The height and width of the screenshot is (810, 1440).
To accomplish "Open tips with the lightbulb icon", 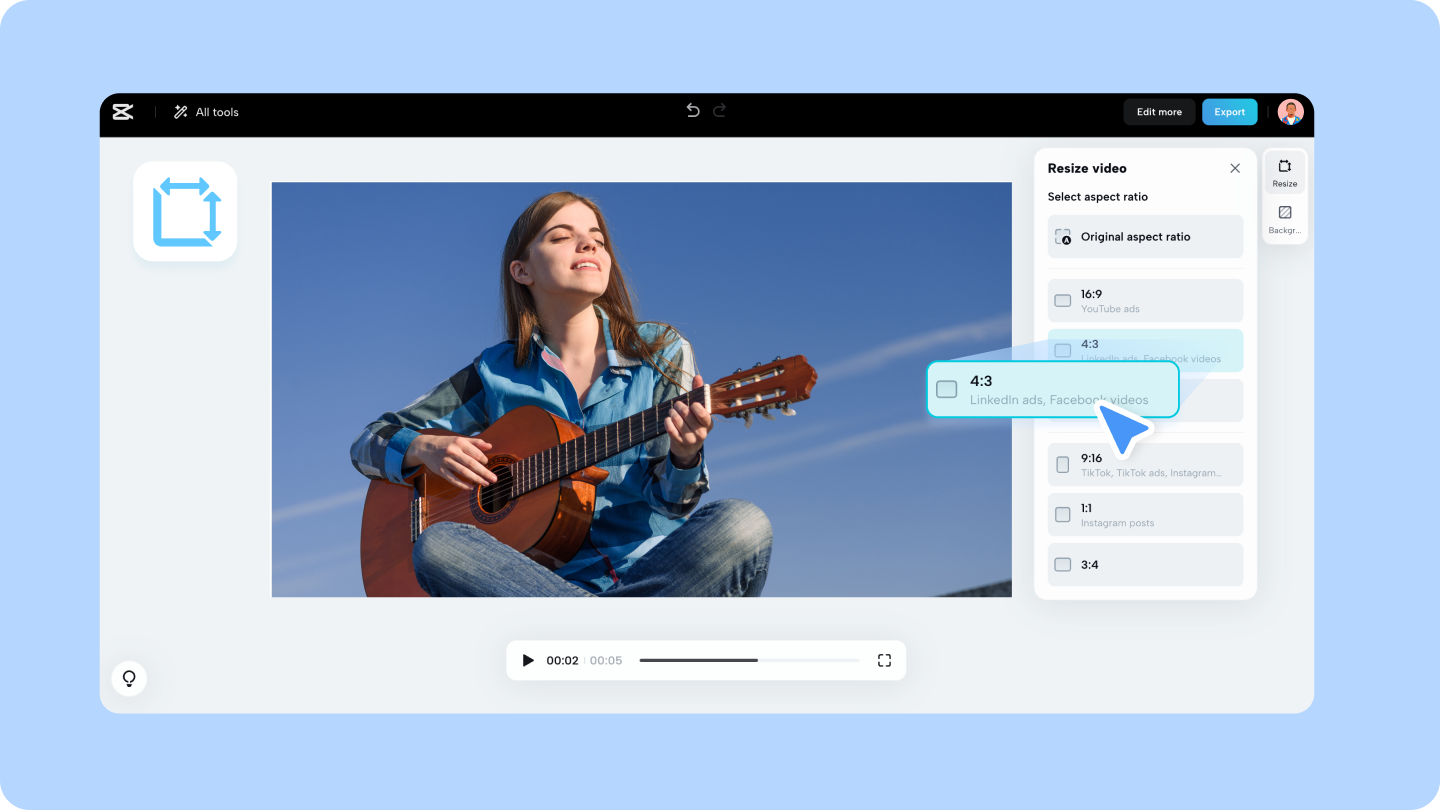I will click(129, 679).
